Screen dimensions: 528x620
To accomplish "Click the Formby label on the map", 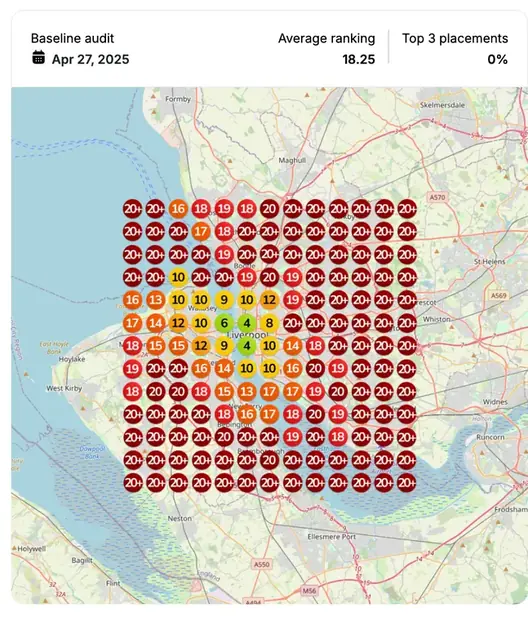I will 178,99.
